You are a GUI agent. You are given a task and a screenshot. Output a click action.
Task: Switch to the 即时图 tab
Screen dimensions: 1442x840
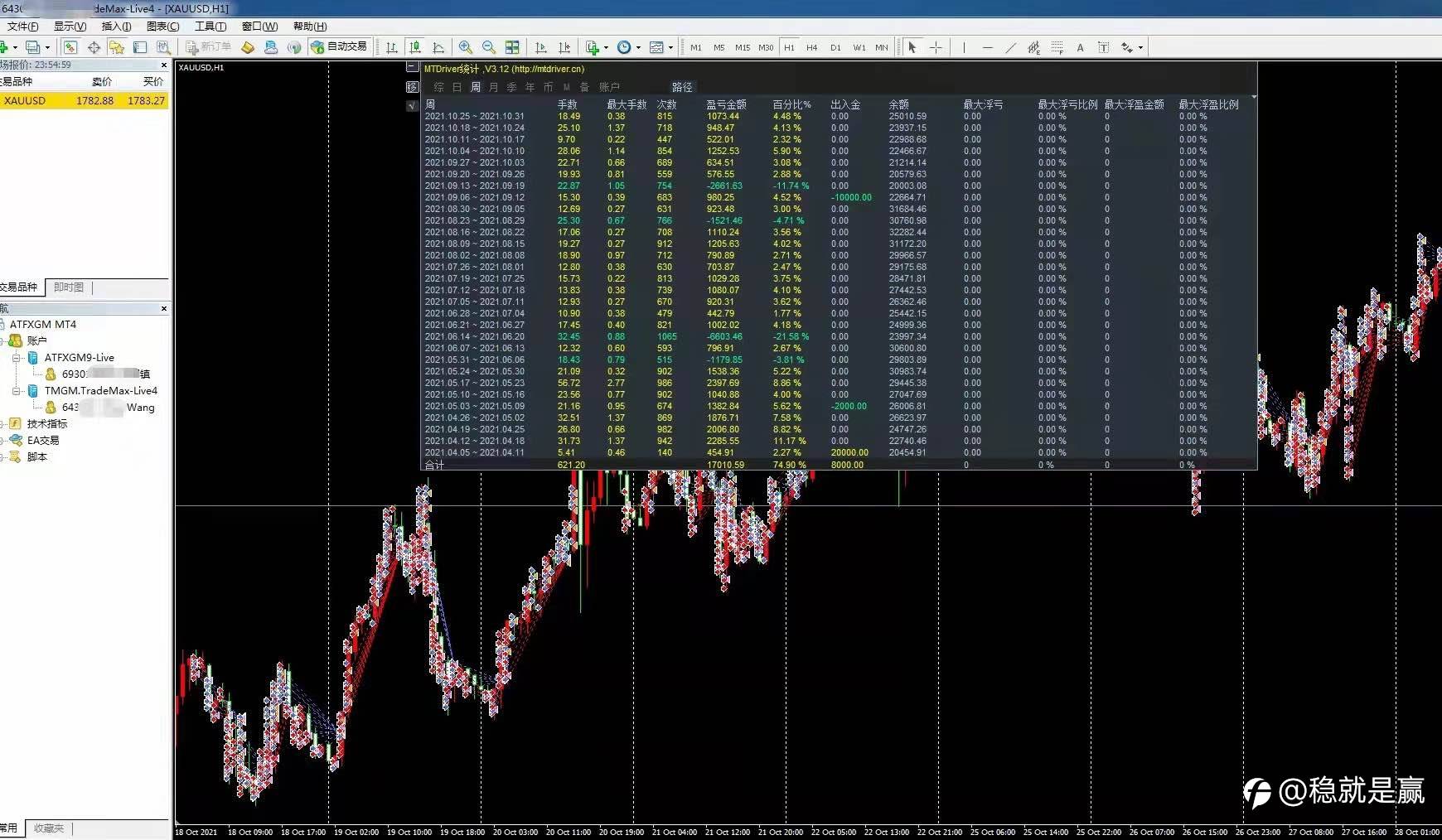tap(69, 287)
